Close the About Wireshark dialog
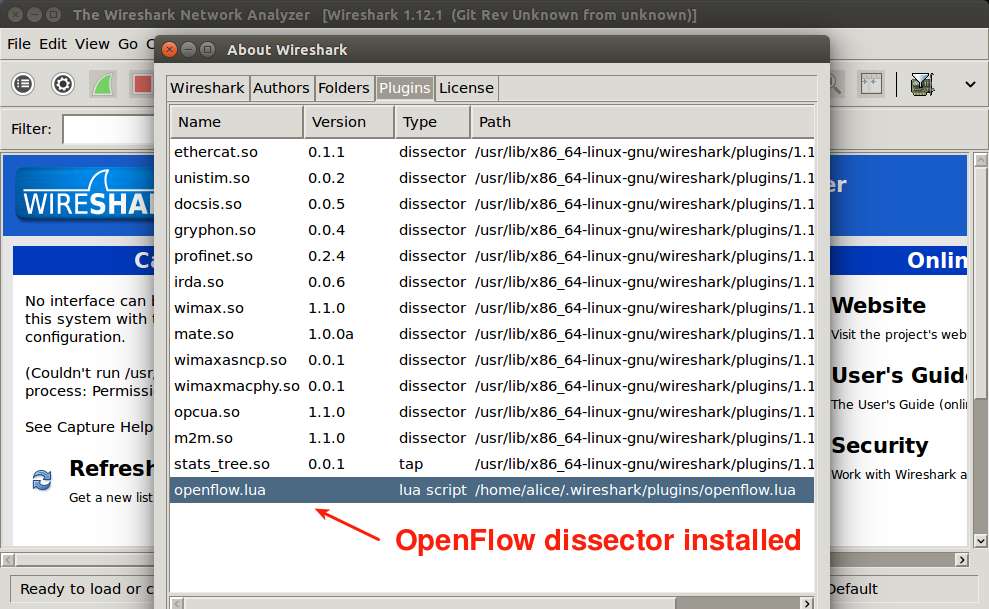This screenshot has height=609, width=989. [x=169, y=50]
